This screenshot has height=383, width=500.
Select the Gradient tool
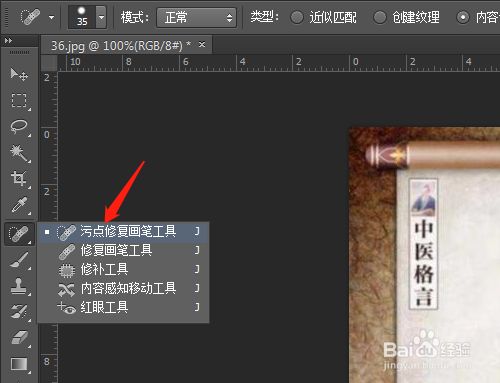(19, 364)
